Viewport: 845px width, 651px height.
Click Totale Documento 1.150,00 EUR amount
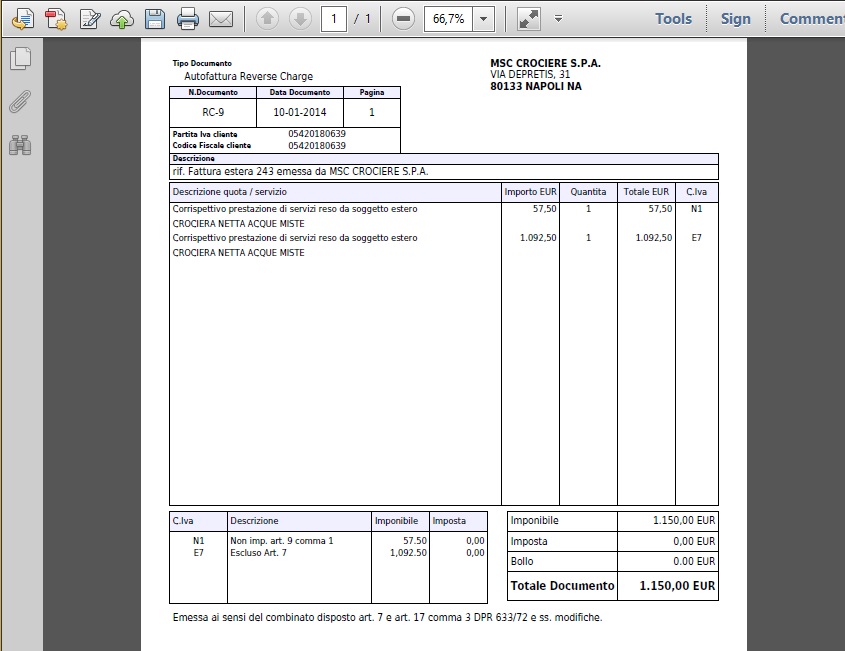click(677, 586)
